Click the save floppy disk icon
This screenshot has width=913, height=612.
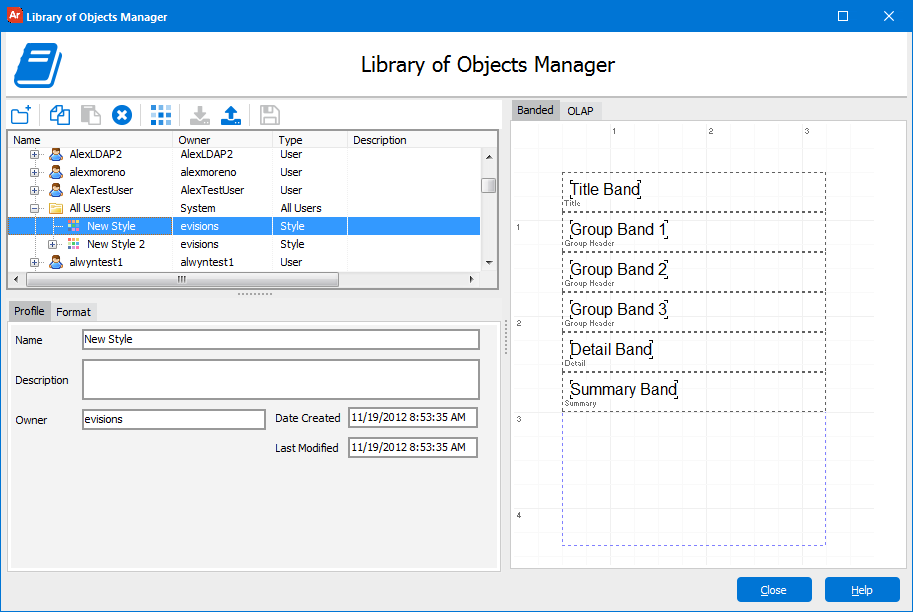(270, 115)
